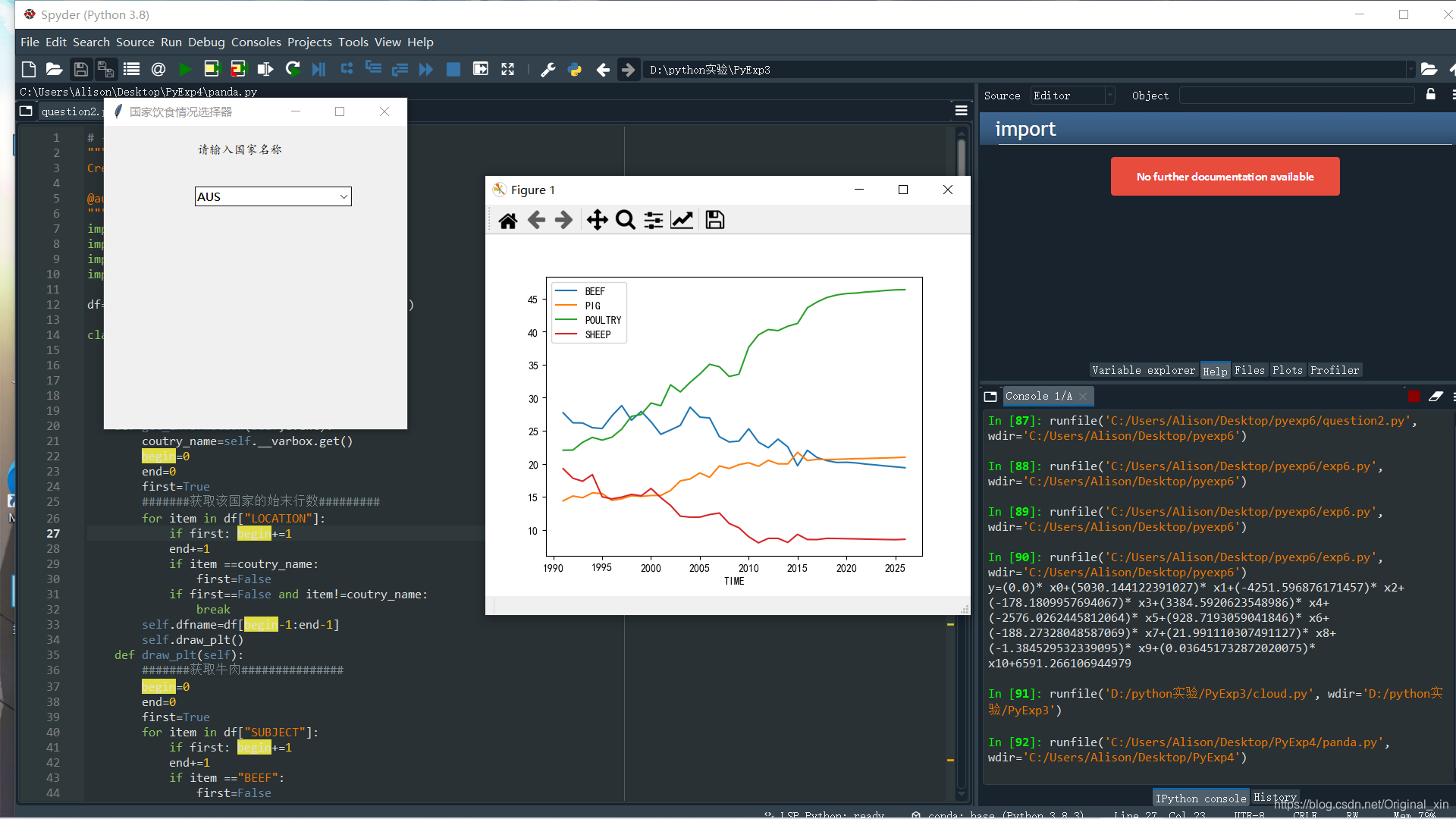Open the Consoles menu
The width and height of the screenshot is (1456, 819).
click(x=256, y=42)
